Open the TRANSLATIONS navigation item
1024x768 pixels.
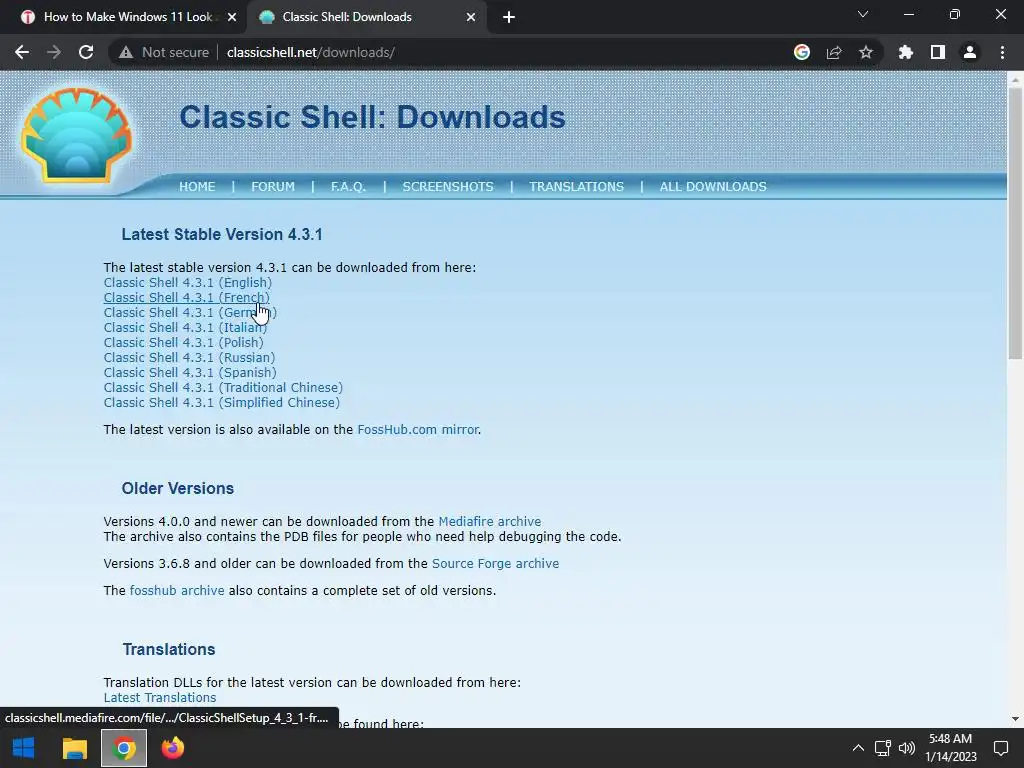click(x=577, y=187)
